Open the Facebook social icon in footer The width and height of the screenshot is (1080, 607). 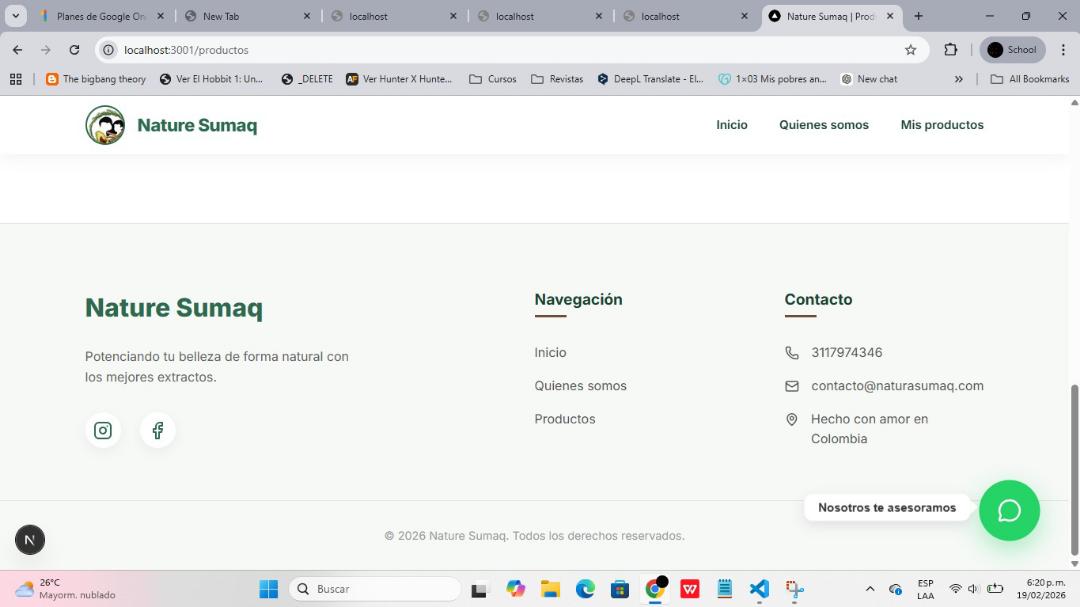(x=158, y=430)
